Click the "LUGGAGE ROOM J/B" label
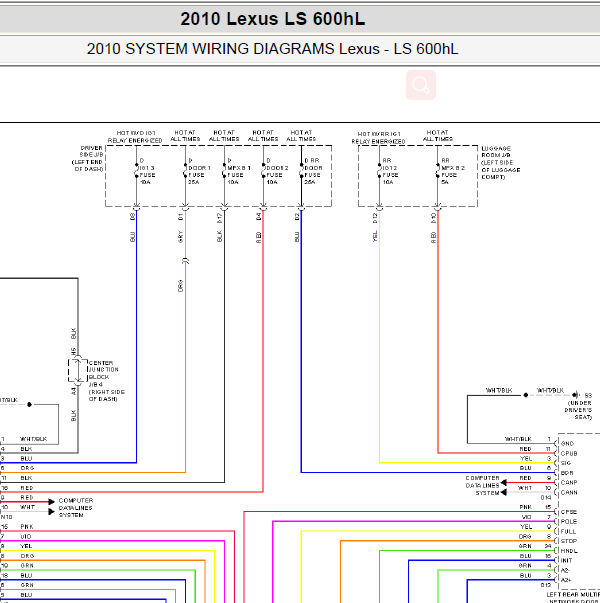The width and height of the screenshot is (600, 603). [501, 163]
